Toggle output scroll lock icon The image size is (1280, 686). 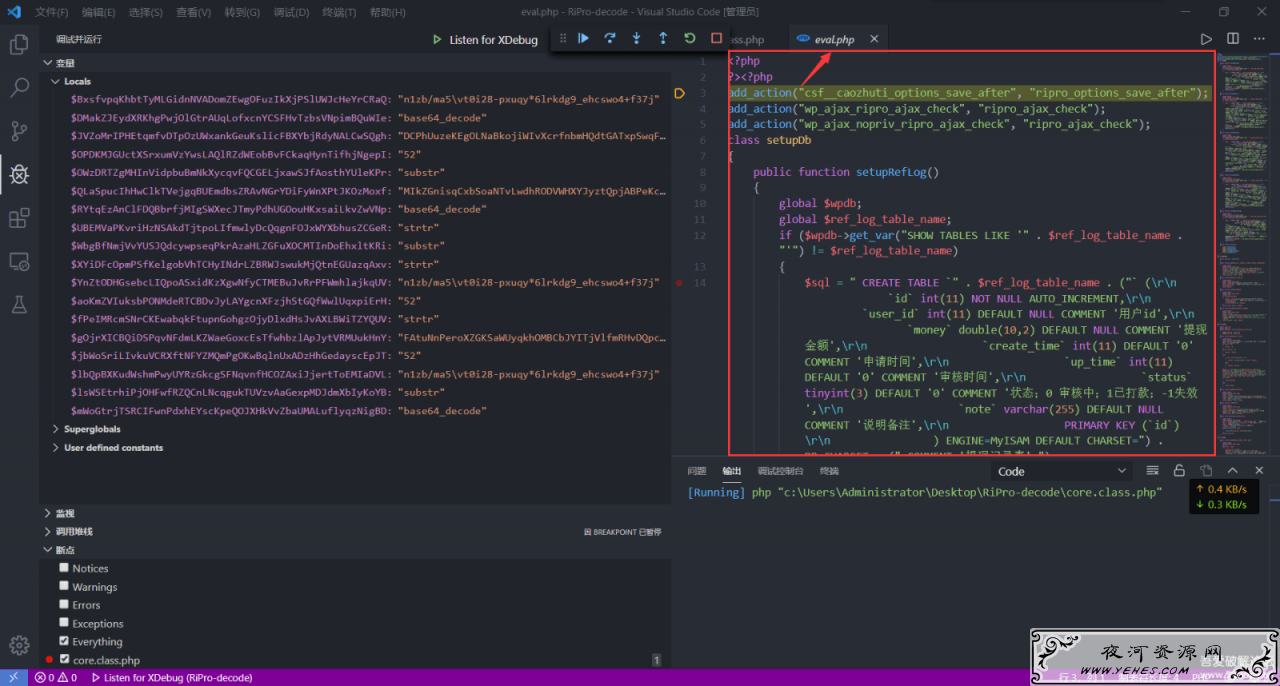[1179, 470]
